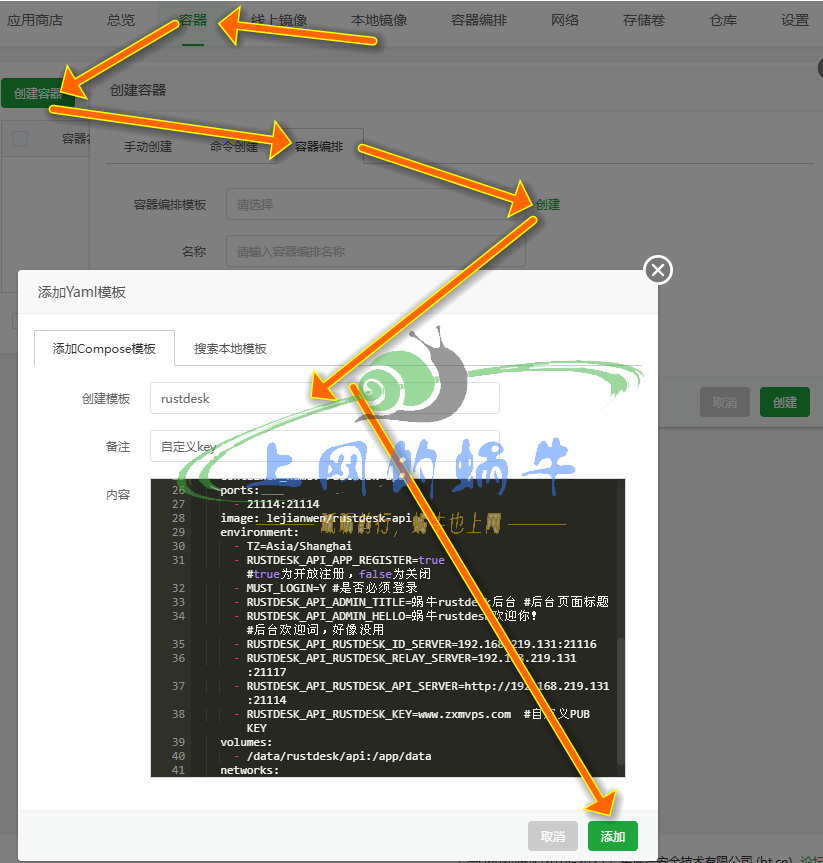This screenshot has width=823, height=863.
Task: Switch to the 总览 tab
Action: [121, 20]
